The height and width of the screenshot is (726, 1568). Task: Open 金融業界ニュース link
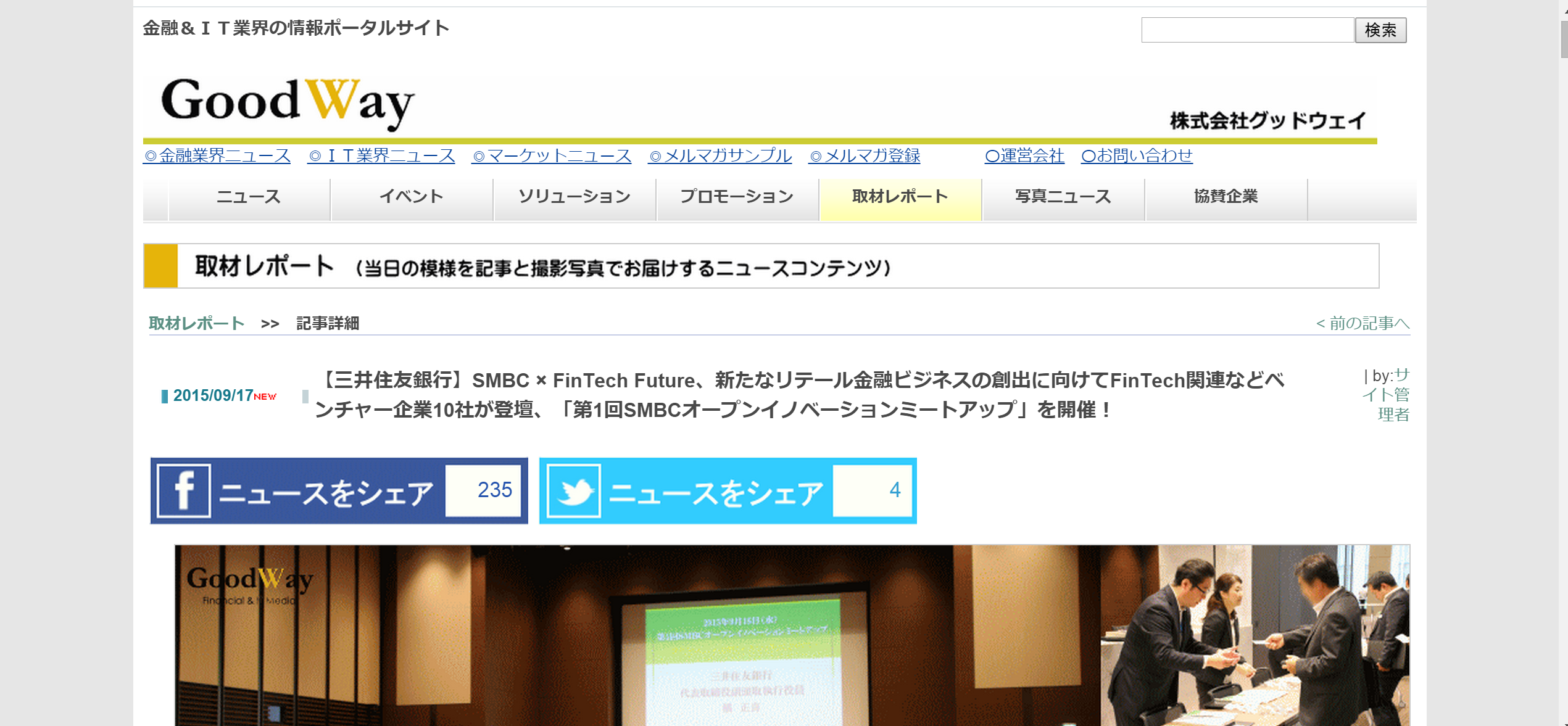(x=217, y=155)
